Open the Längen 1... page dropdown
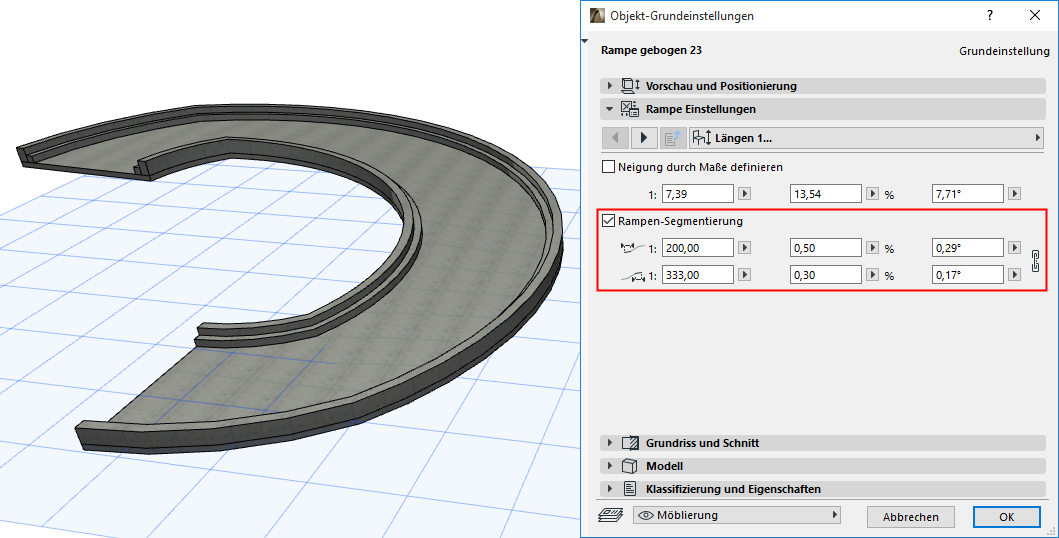The width and height of the screenshot is (1059, 538). 867,138
